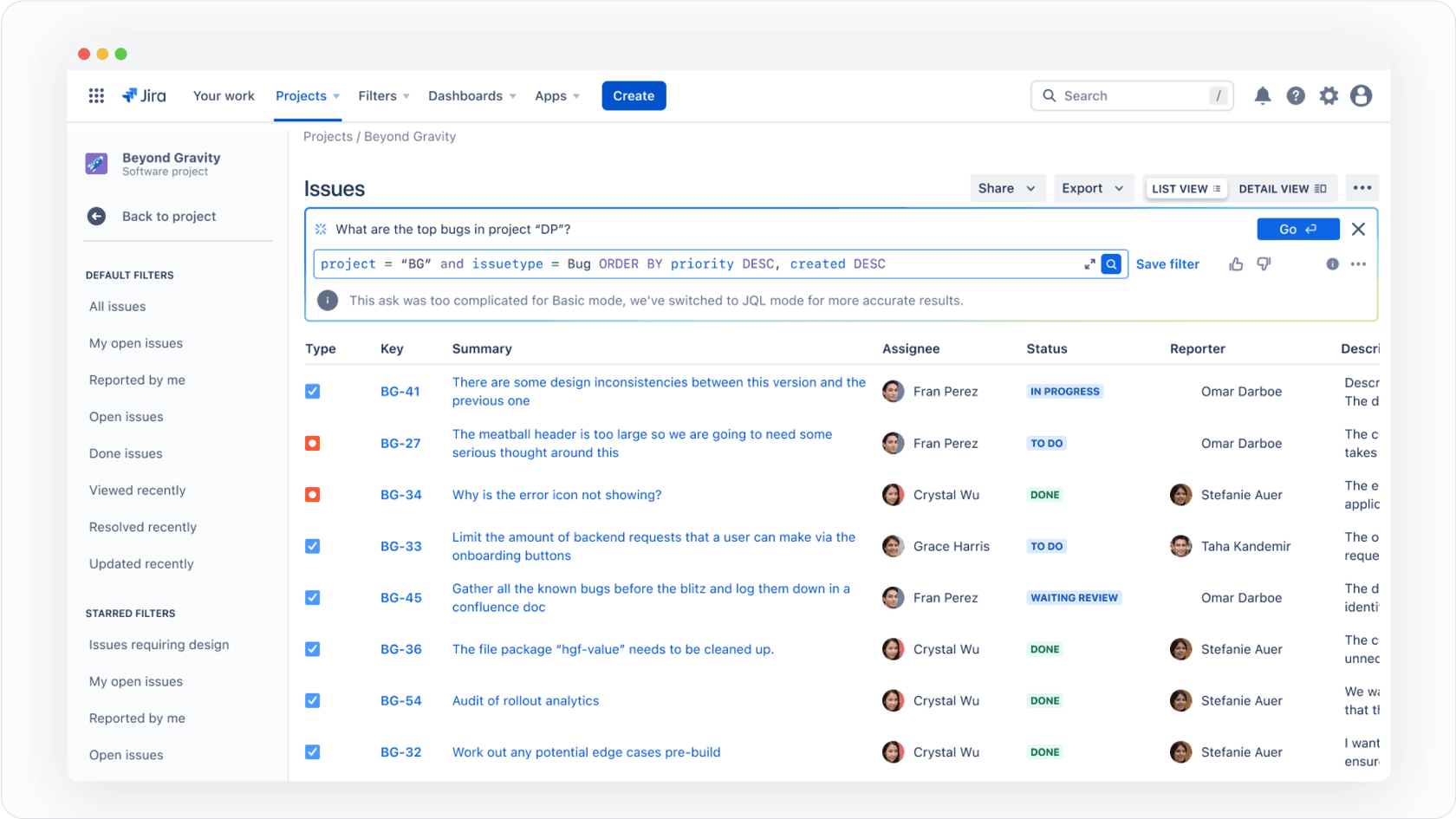Select the task checkbox icon on BG-41

coord(312,391)
